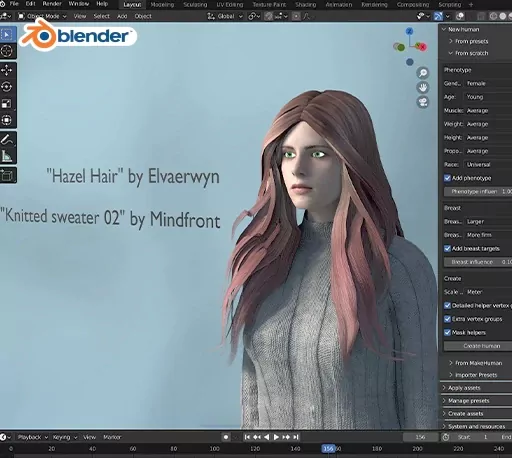This screenshot has height=458, width=512.
Task: Jump to next keyframe
Action: (x=286, y=437)
